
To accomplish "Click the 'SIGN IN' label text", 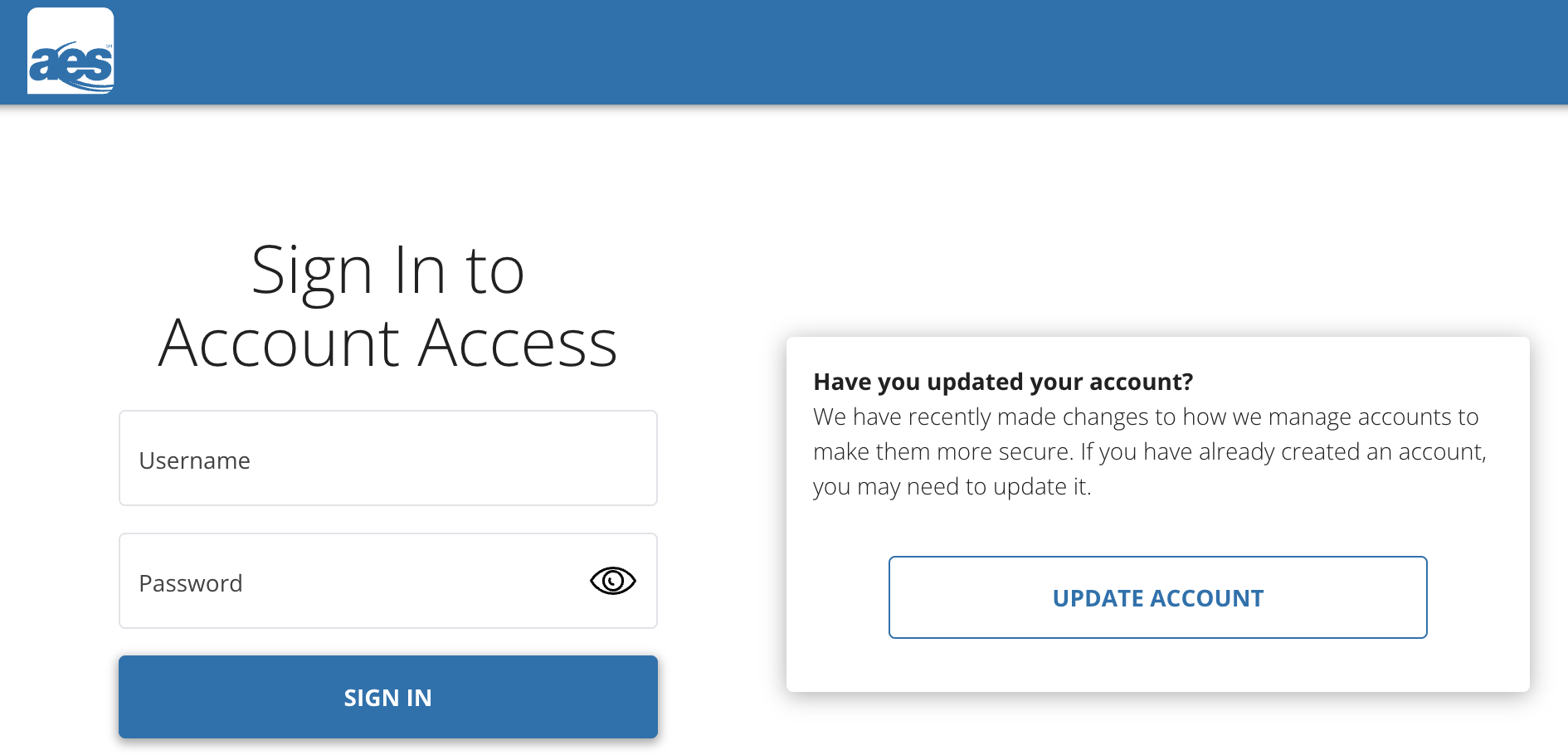I will point(388,698).
